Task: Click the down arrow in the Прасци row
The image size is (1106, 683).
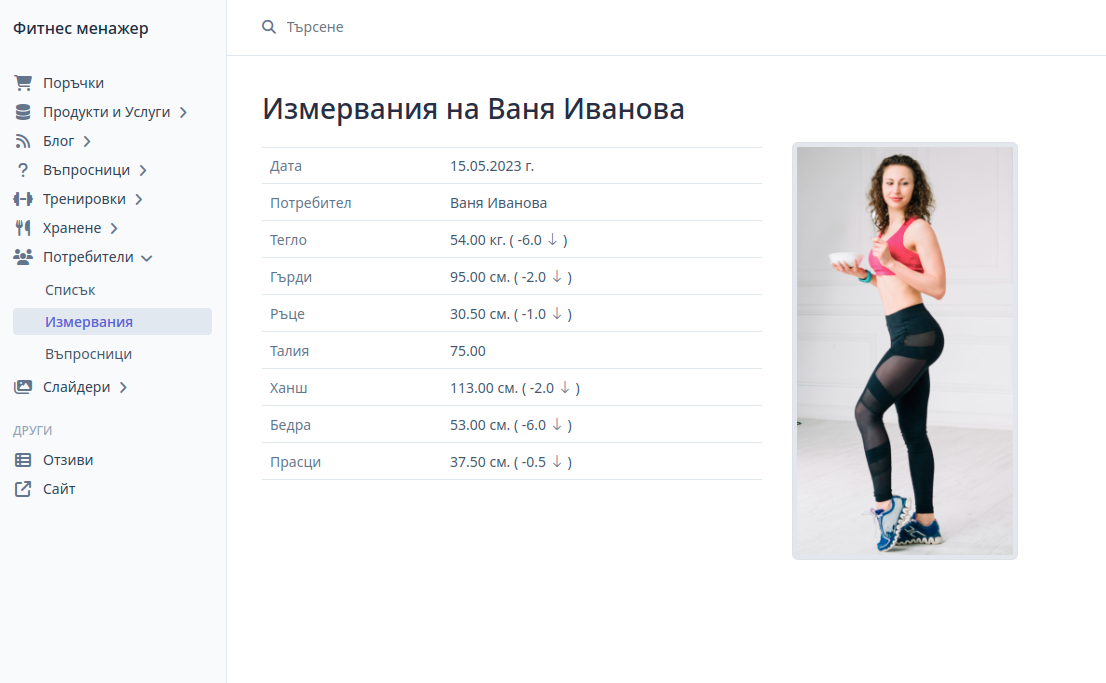Action: tap(557, 461)
